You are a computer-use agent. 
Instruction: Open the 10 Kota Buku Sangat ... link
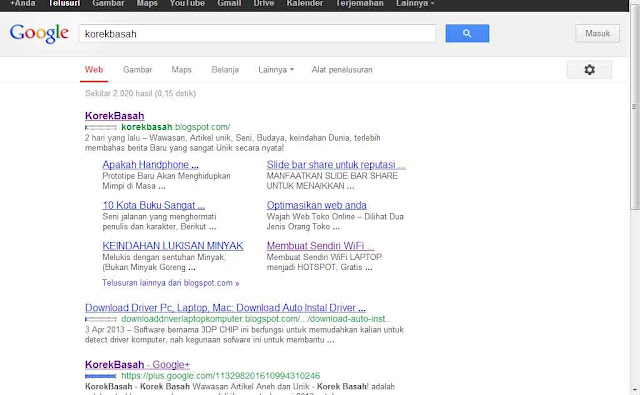coord(153,205)
